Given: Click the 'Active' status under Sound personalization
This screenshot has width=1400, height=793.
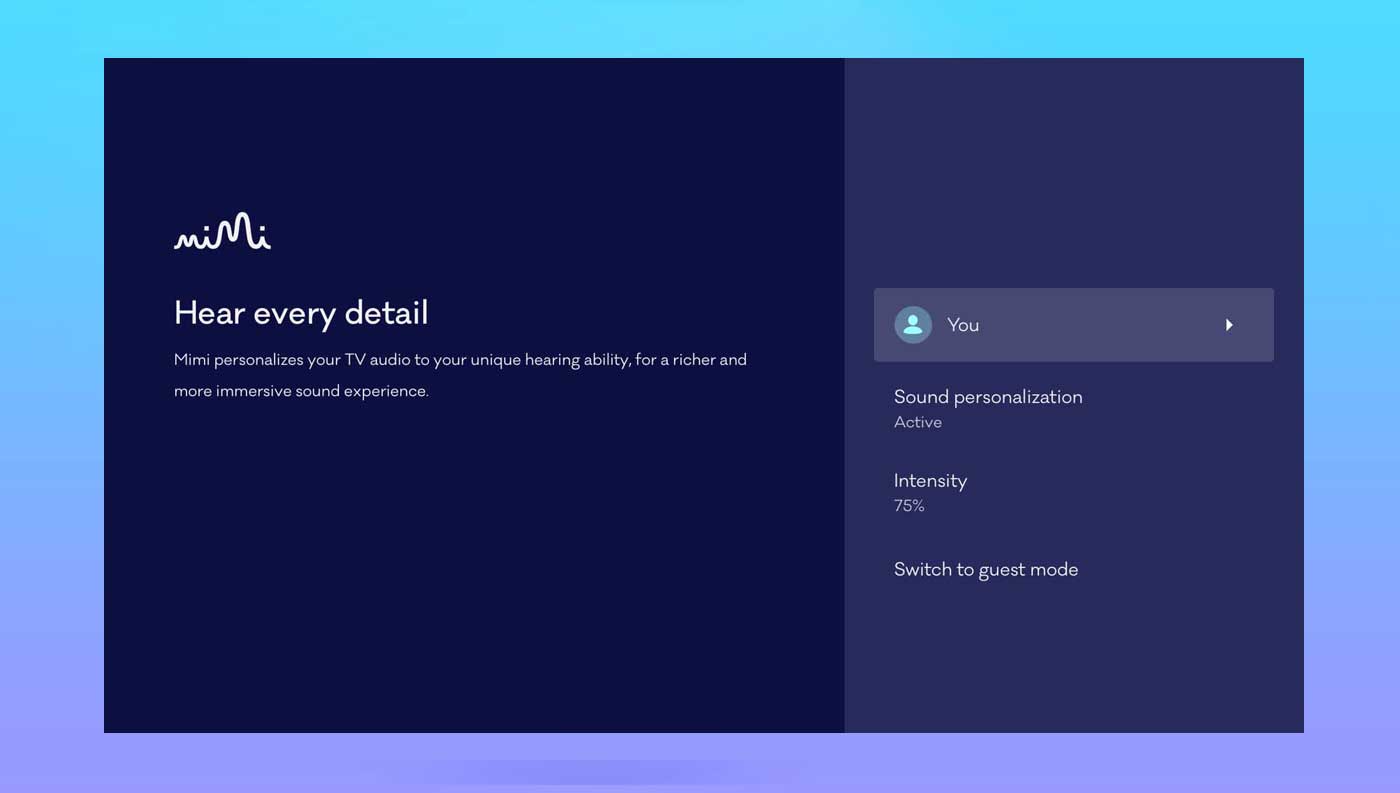Looking at the screenshot, I should (917, 423).
